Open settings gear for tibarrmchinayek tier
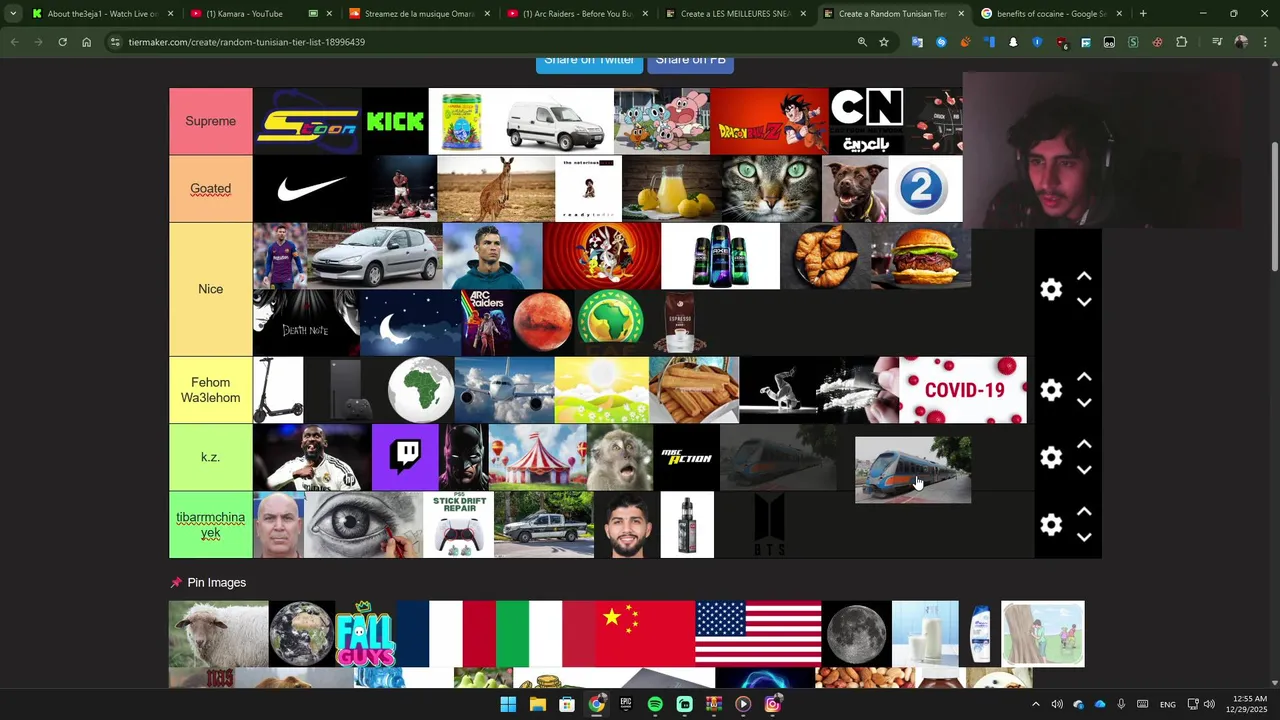The height and width of the screenshot is (720, 1280). pyautogui.click(x=1051, y=525)
